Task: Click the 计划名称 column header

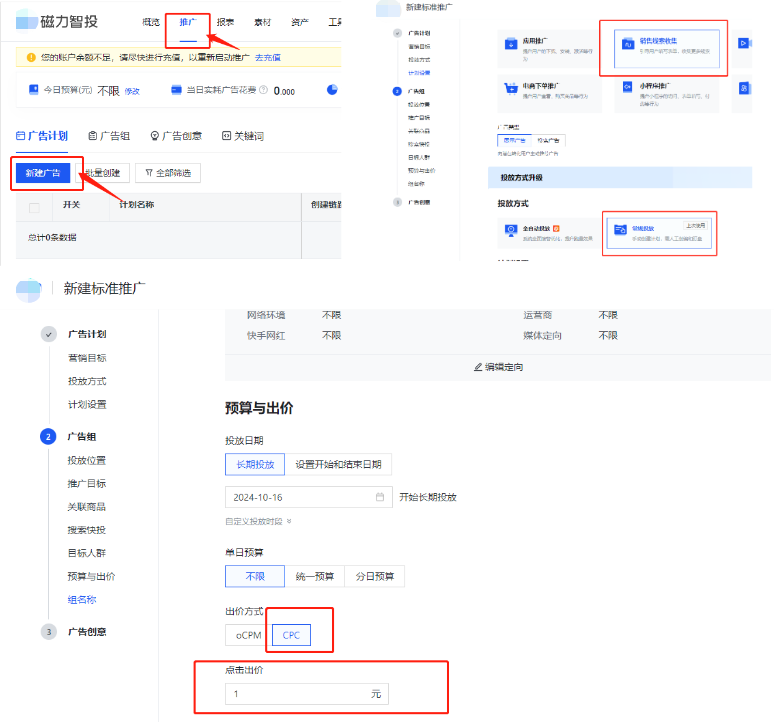Action: [x=137, y=204]
